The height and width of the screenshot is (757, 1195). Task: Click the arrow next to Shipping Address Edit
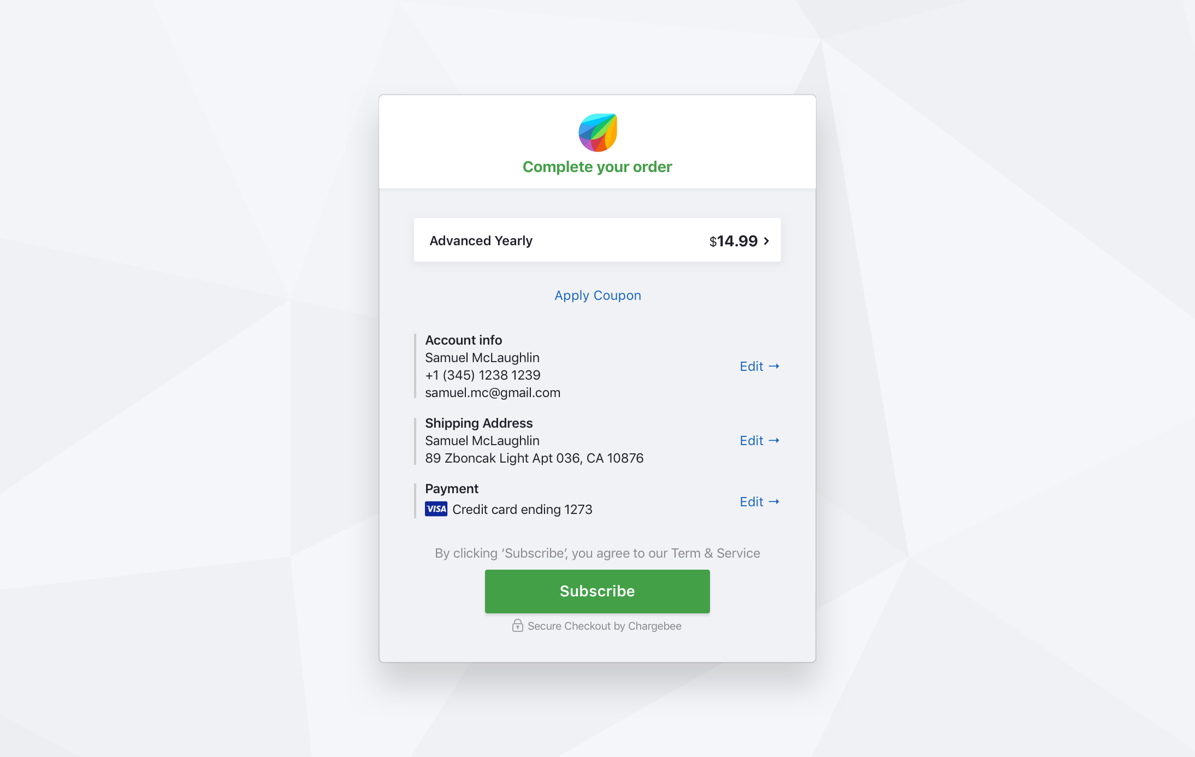coord(774,441)
